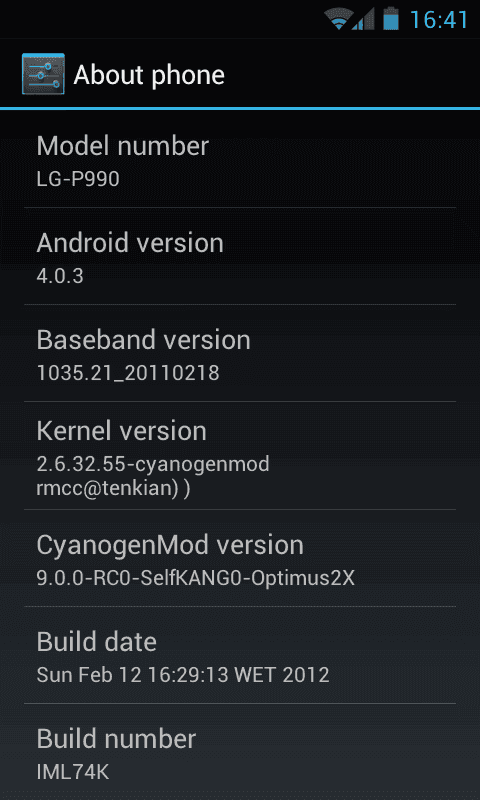The image size is (480, 800).
Task: Tap the 9.0.0-RC0-SelfKANG0-Optimus2X value
Action: [x=196, y=578]
